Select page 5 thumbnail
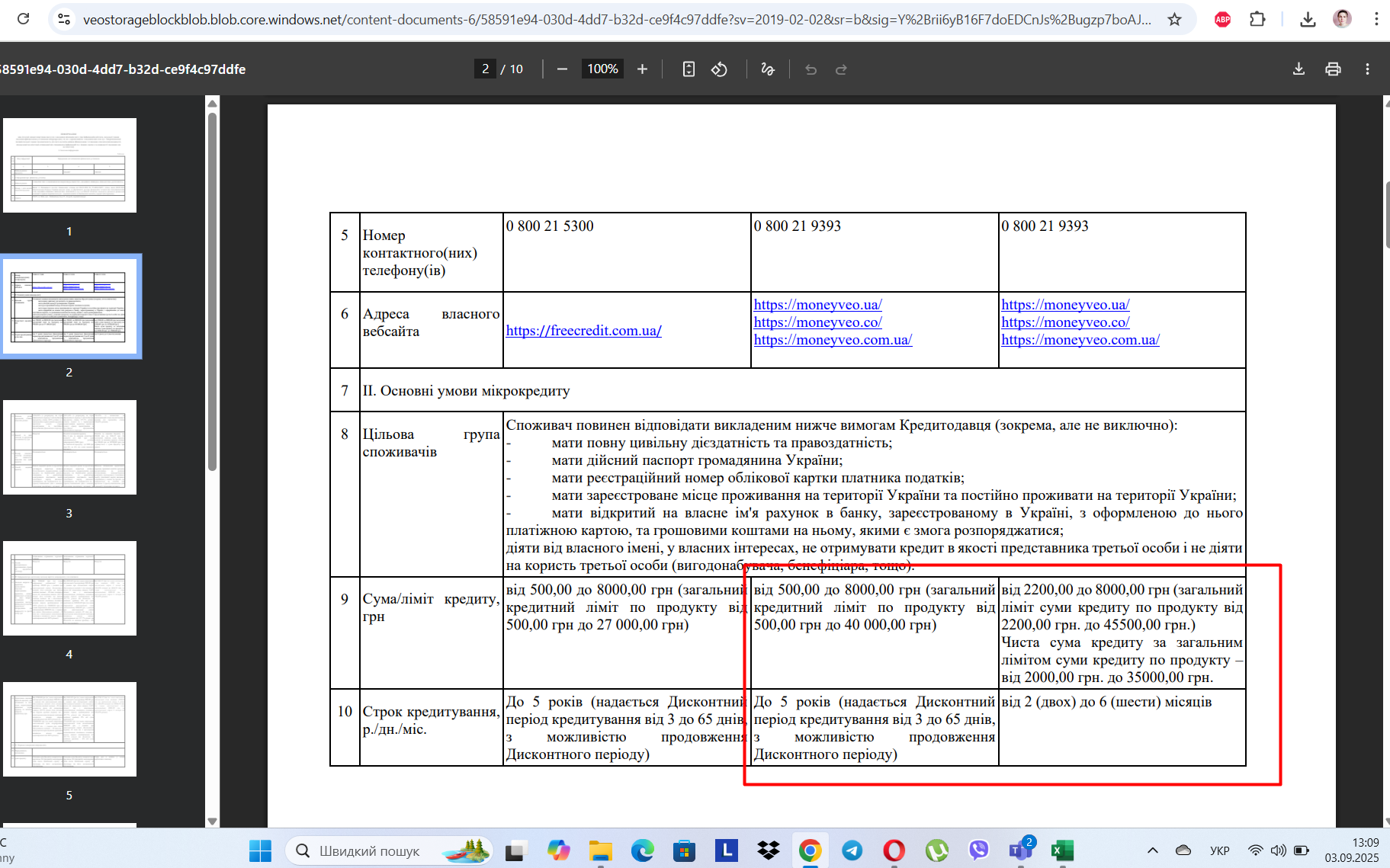The image size is (1390, 868). click(x=69, y=729)
